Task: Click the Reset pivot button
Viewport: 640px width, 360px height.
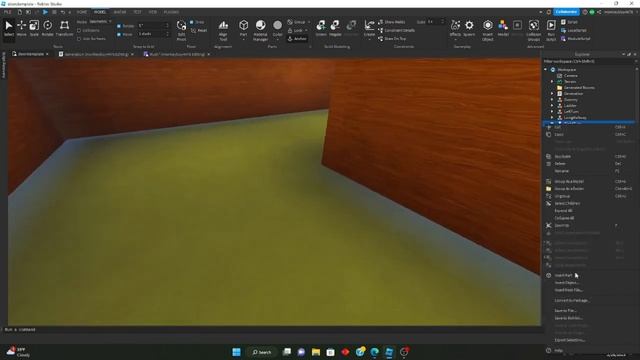Action: pos(199,31)
